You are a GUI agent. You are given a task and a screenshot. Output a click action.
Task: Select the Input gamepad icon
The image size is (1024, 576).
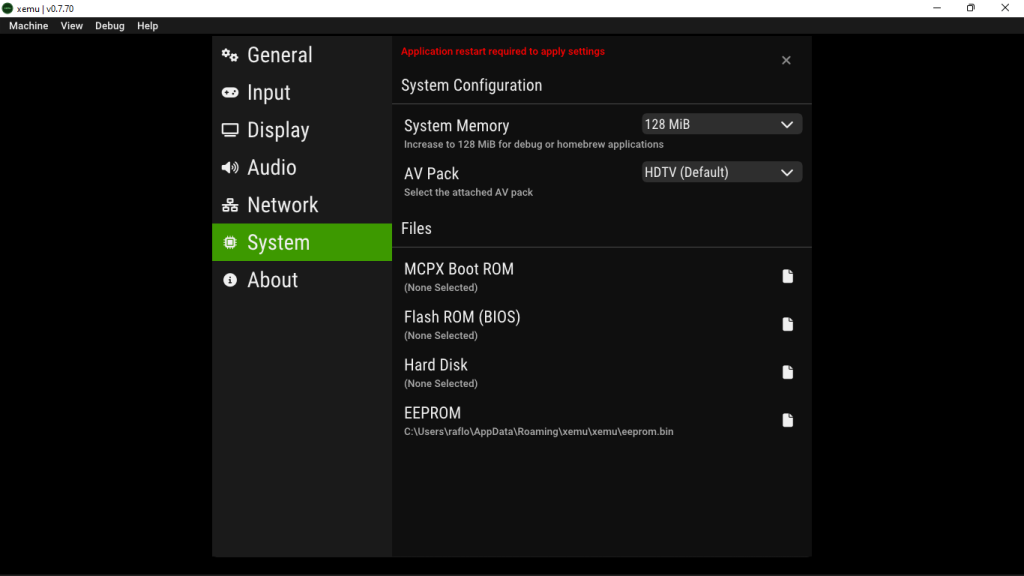coord(230,92)
